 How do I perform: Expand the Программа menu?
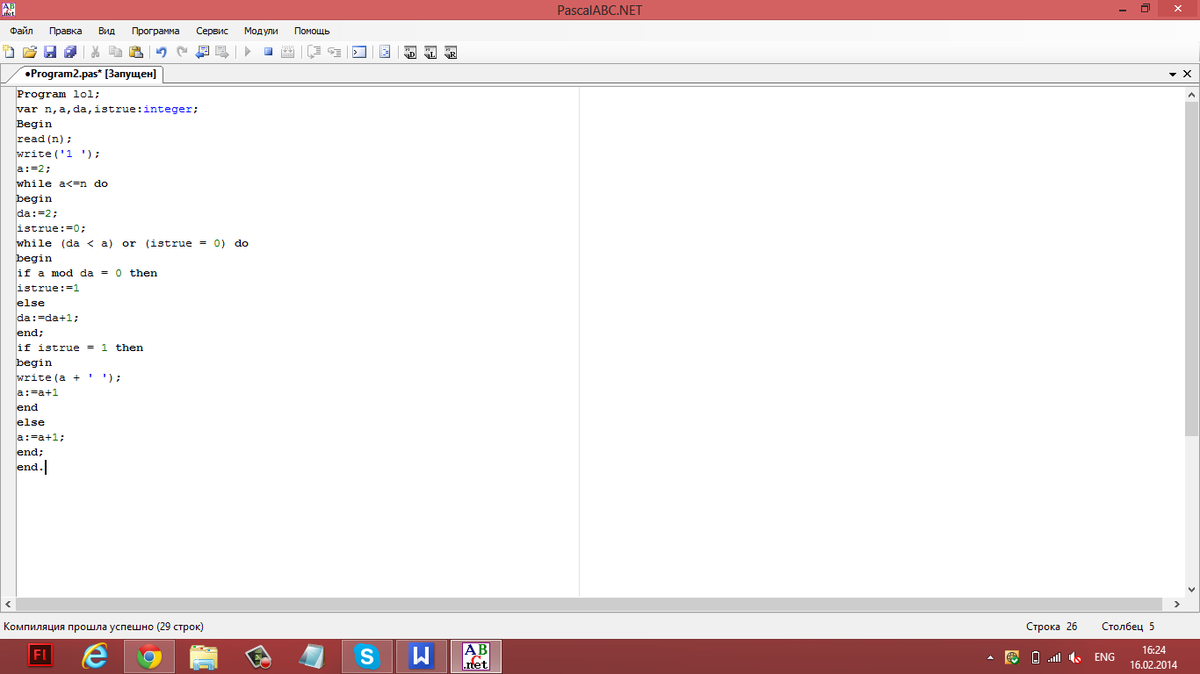(x=155, y=31)
